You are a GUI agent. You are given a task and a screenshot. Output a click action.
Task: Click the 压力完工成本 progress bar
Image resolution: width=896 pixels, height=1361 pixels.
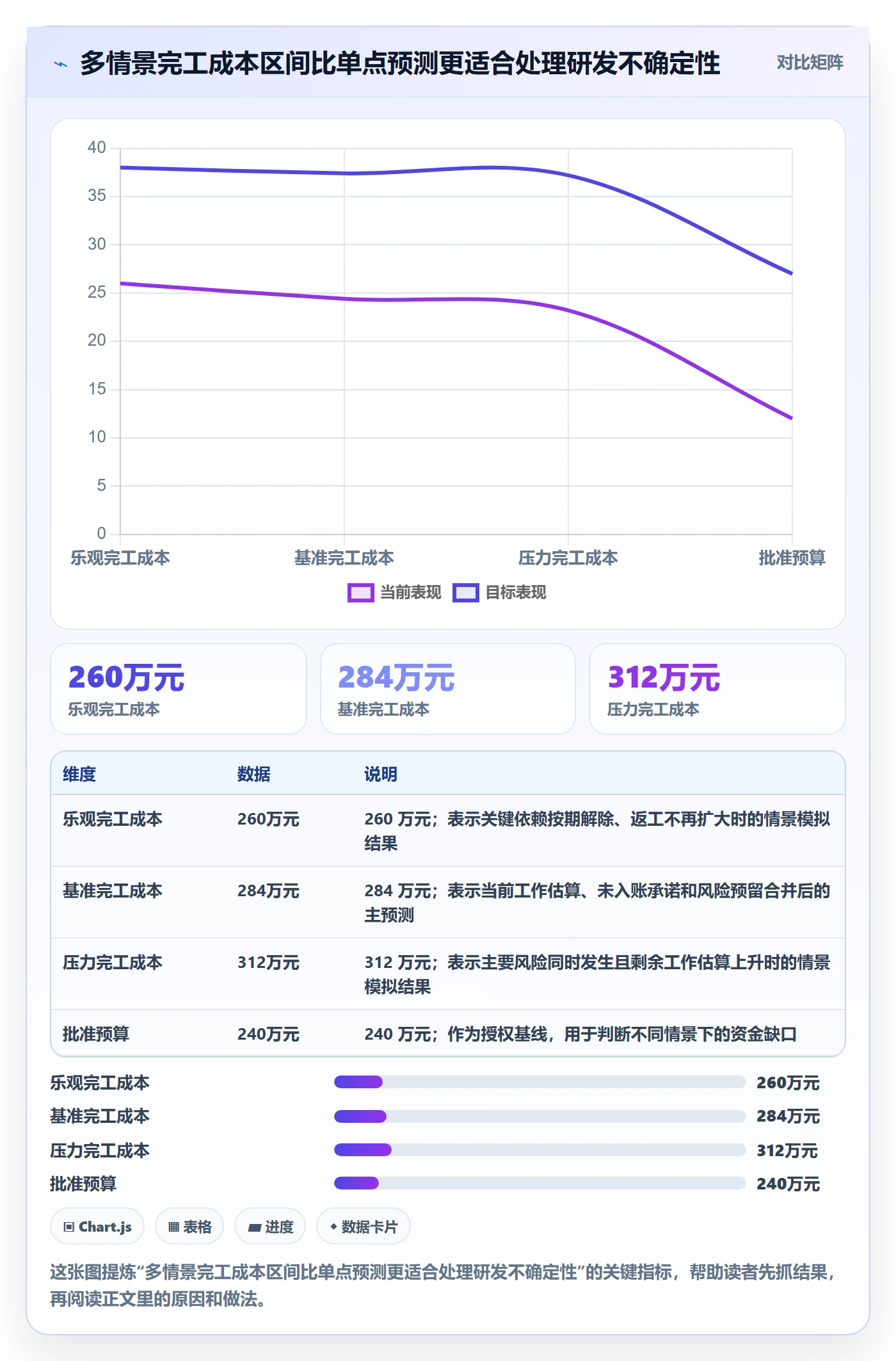pos(540,1150)
